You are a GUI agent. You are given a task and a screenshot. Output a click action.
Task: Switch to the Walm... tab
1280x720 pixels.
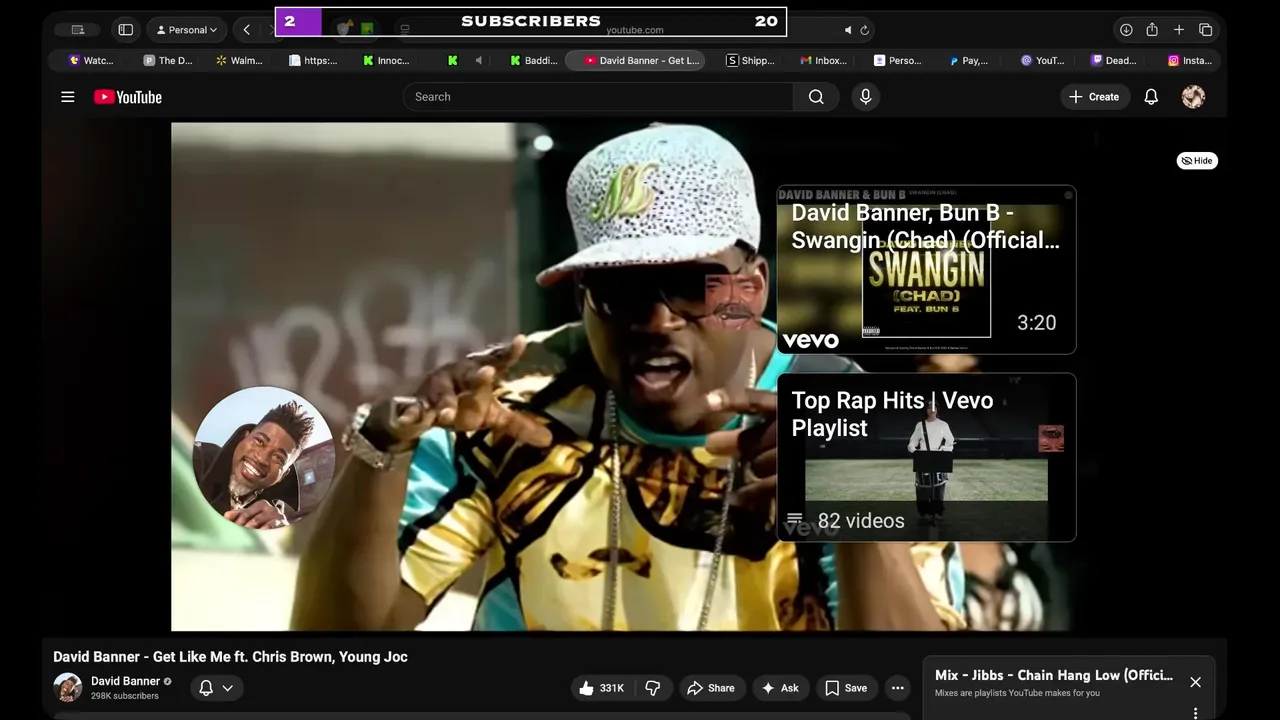[240, 60]
